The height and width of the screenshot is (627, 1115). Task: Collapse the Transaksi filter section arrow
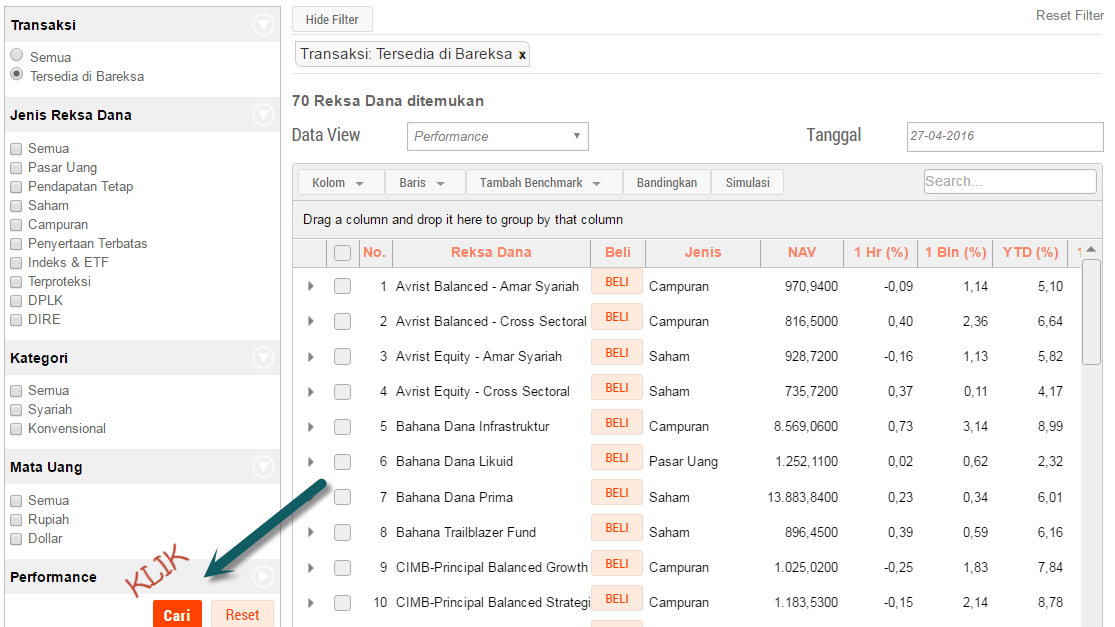pyautogui.click(x=263, y=25)
